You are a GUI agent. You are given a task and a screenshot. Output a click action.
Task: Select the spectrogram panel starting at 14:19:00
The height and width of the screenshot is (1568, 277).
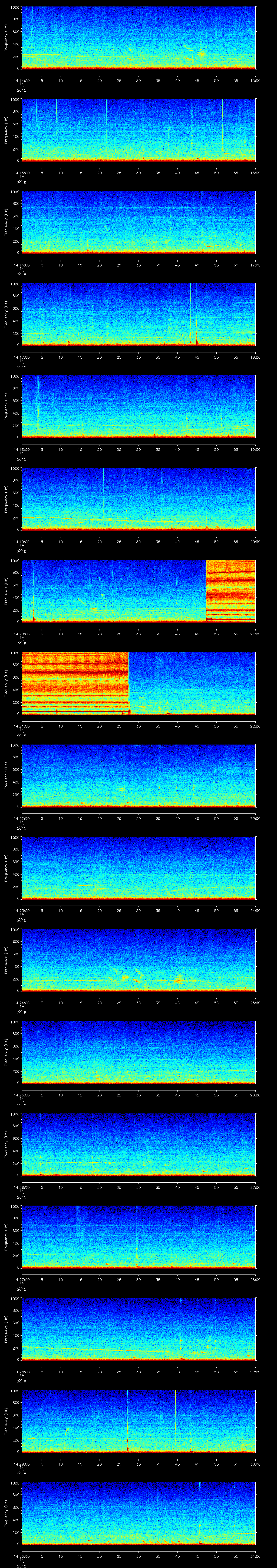pyautogui.click(x=138, y=499)
